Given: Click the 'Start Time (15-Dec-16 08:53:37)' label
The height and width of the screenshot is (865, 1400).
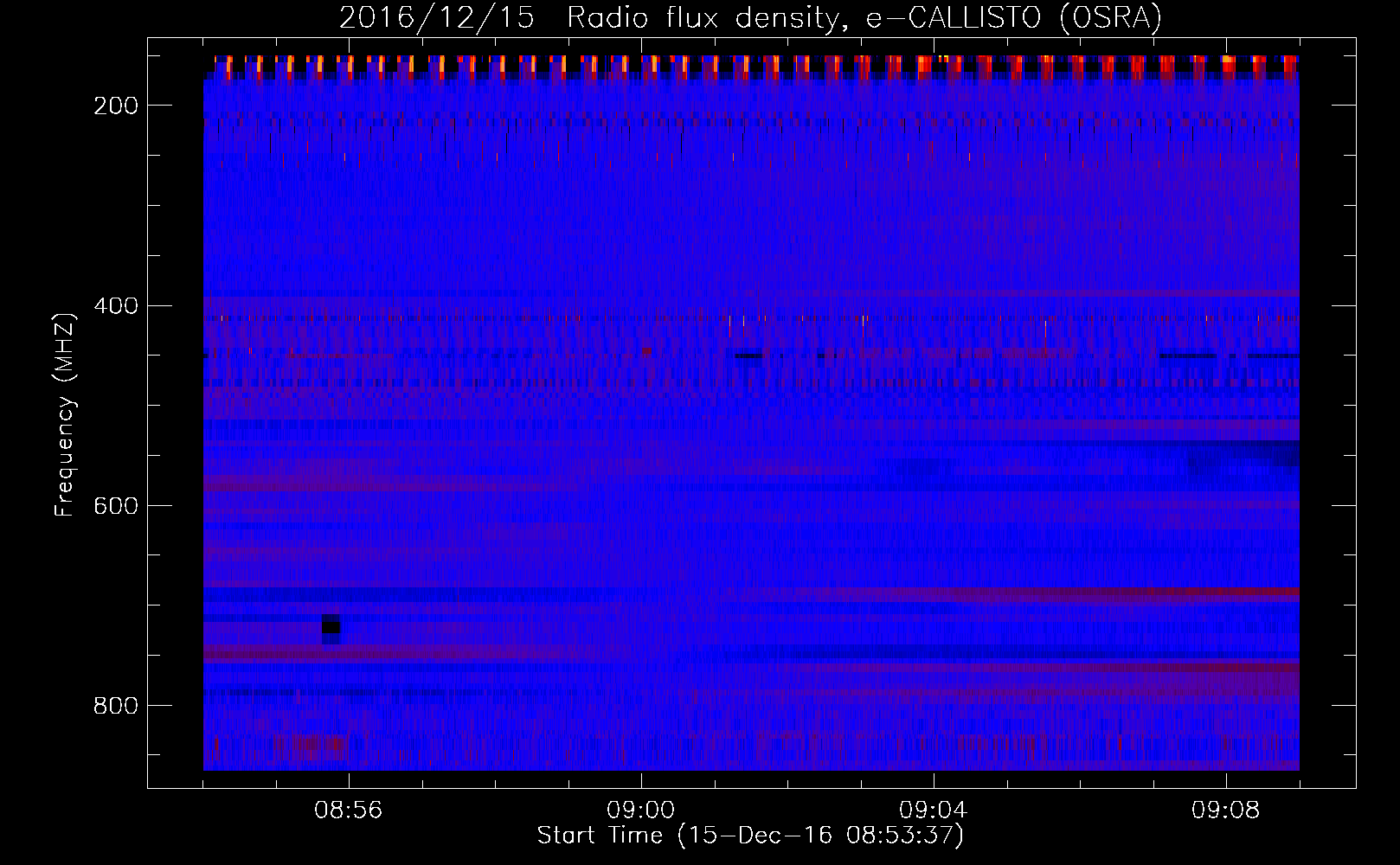Looking at the screenshot, I should click(x=750, y=836).
